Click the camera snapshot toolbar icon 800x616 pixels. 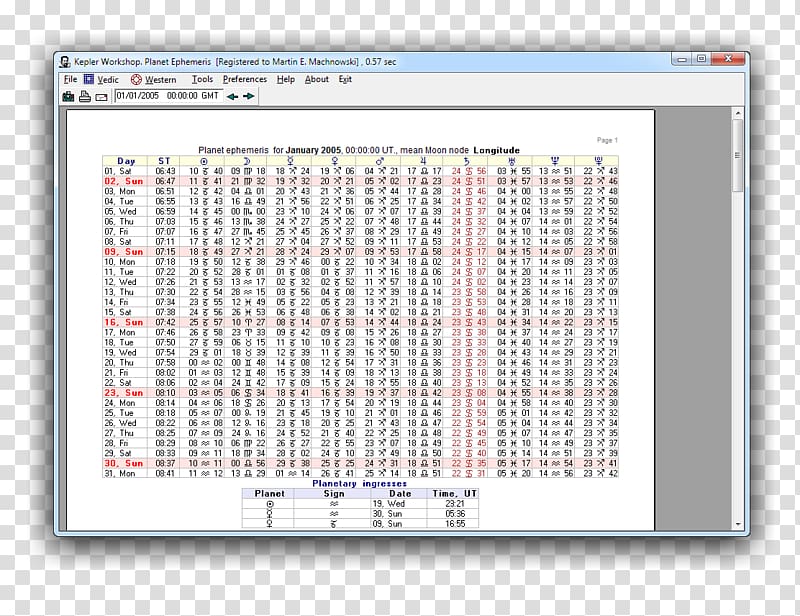[x=69, y=96]
